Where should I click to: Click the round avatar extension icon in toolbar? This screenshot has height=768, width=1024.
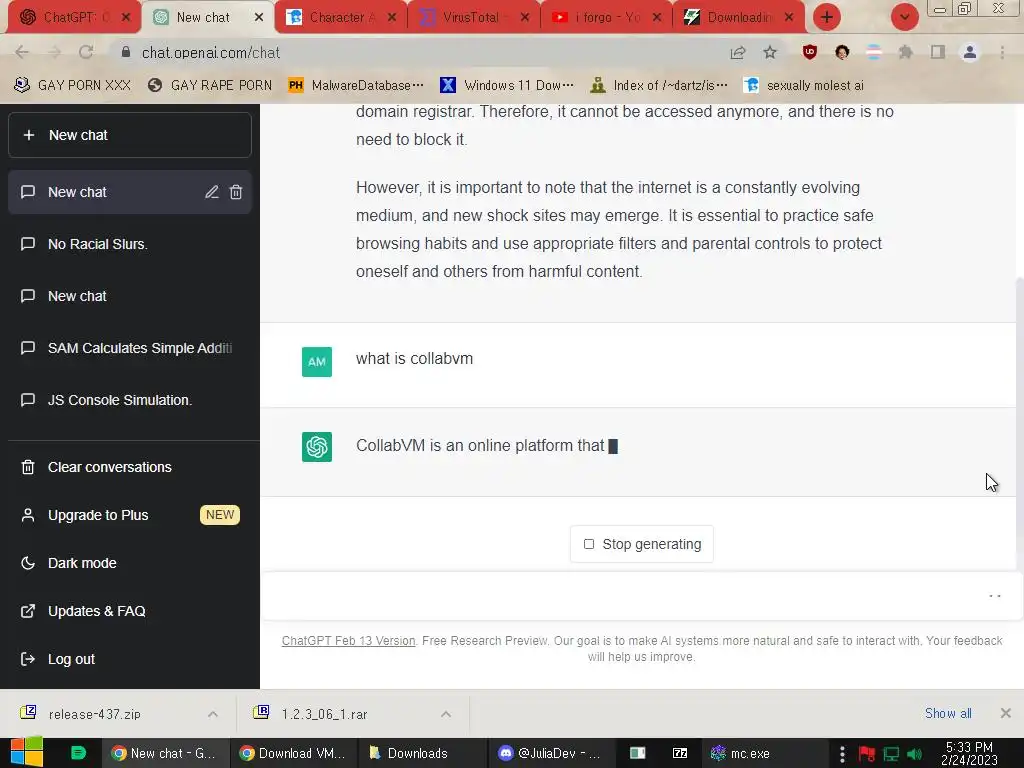click(842, 52)
